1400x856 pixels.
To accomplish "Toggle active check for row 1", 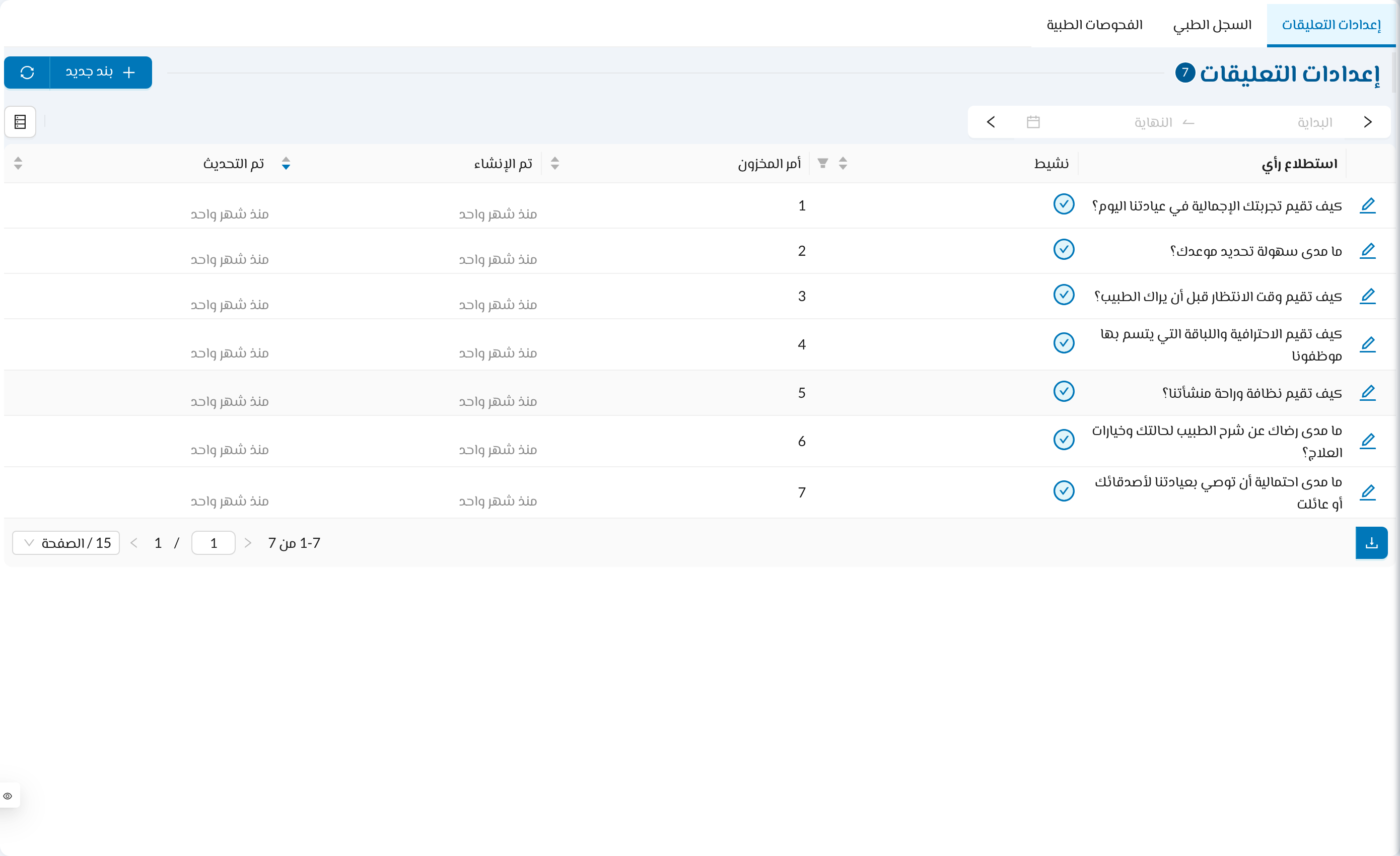I will (1064, 204).
